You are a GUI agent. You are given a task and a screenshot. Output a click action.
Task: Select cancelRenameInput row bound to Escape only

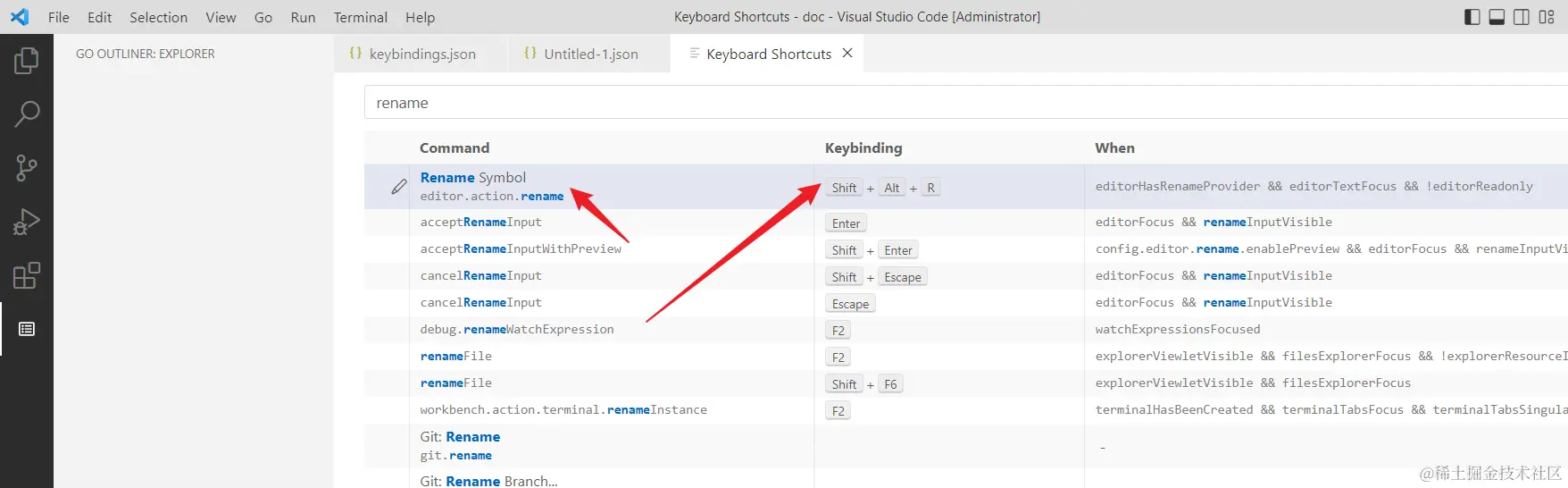pyautogui.click(x=966, y=303)
